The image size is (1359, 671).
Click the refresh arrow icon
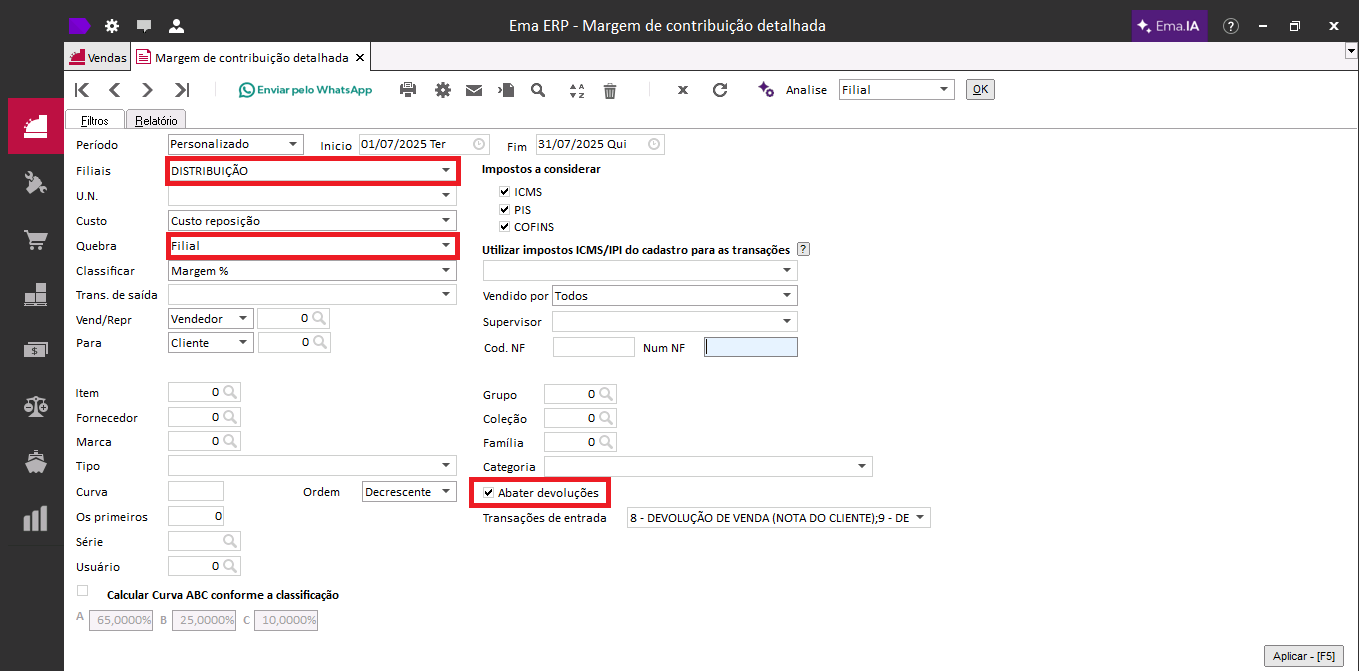pos(720,90)
